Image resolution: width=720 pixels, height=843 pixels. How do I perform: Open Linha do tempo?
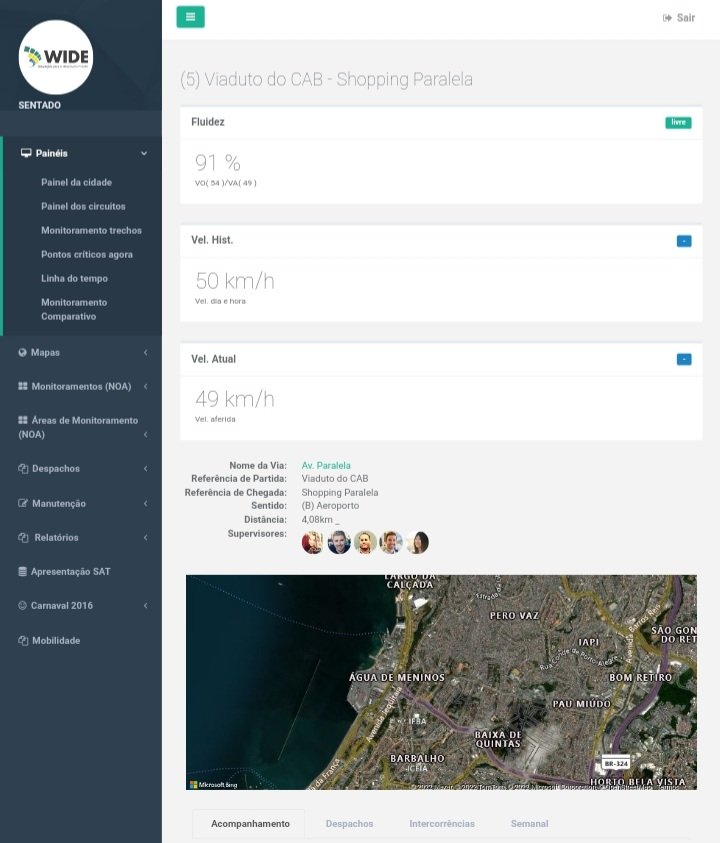(74, 278)
